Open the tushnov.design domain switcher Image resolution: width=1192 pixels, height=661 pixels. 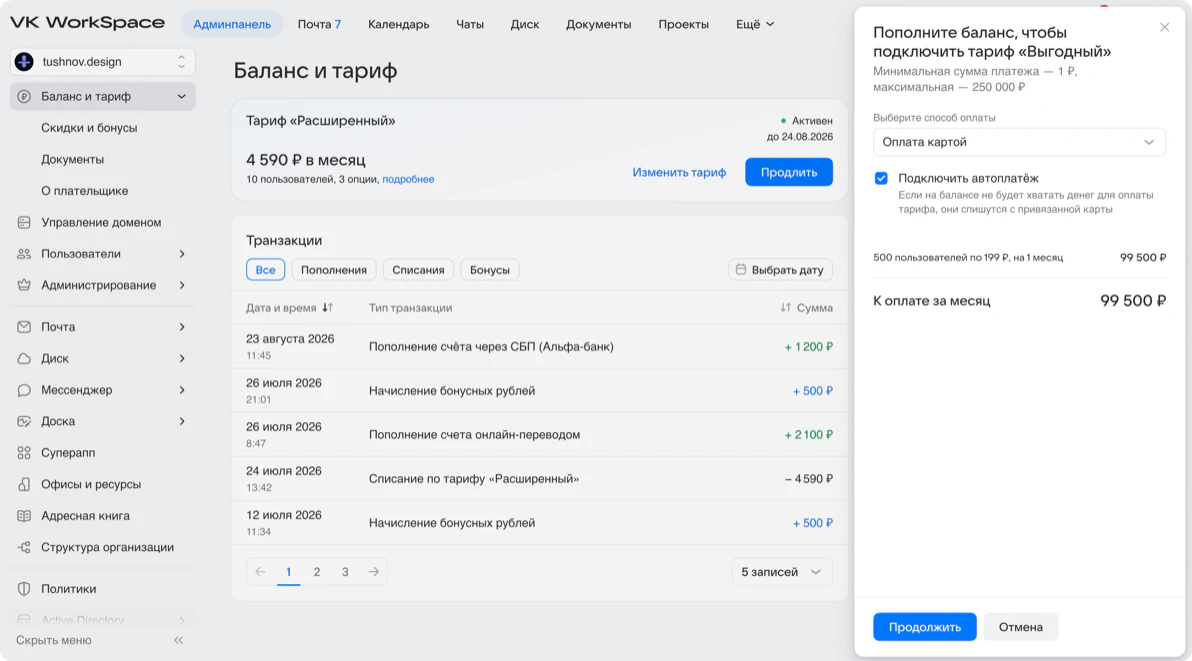coord(103,62)
